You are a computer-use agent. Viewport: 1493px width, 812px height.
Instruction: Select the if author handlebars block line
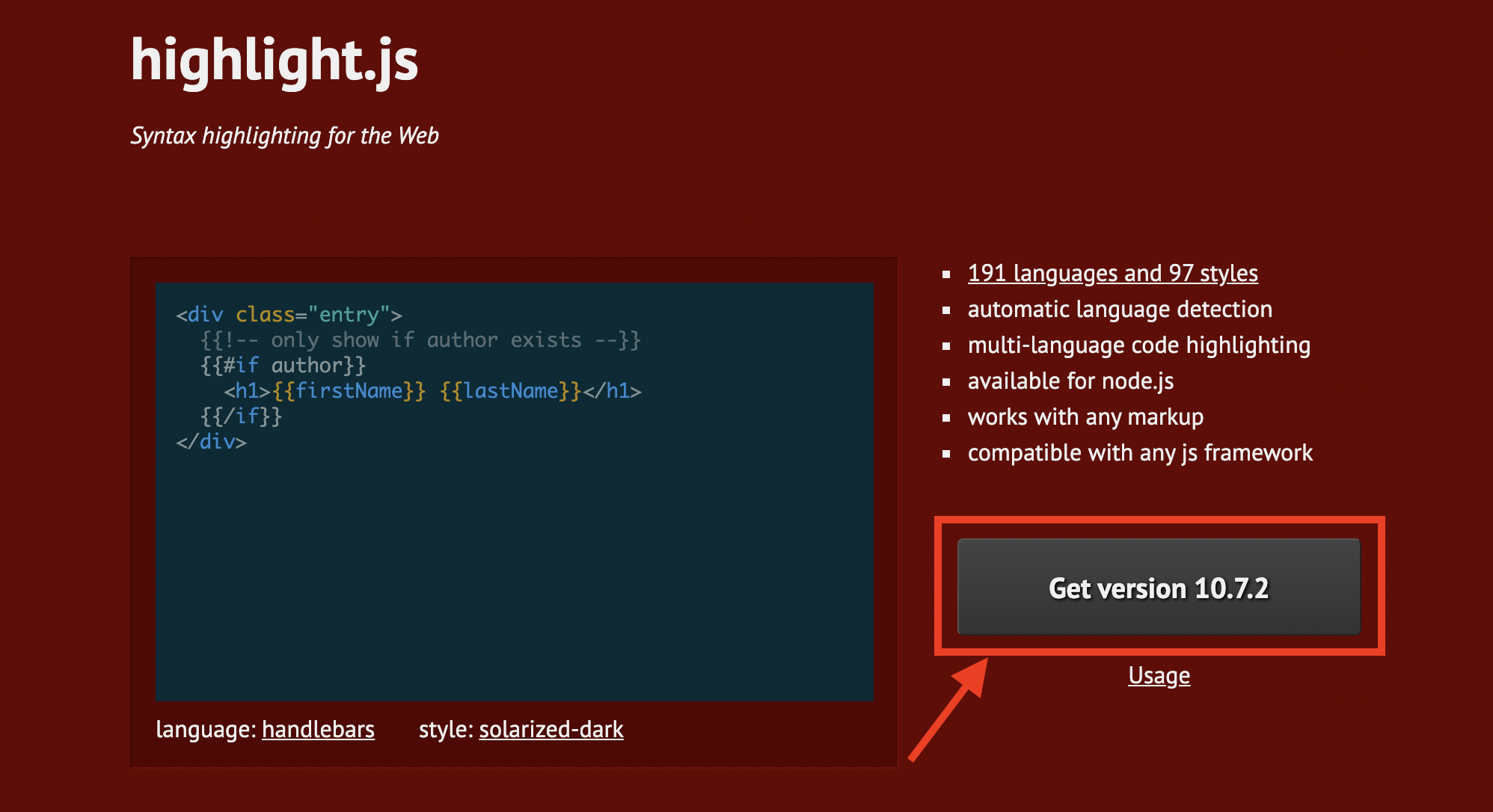[x=283, y=365]
